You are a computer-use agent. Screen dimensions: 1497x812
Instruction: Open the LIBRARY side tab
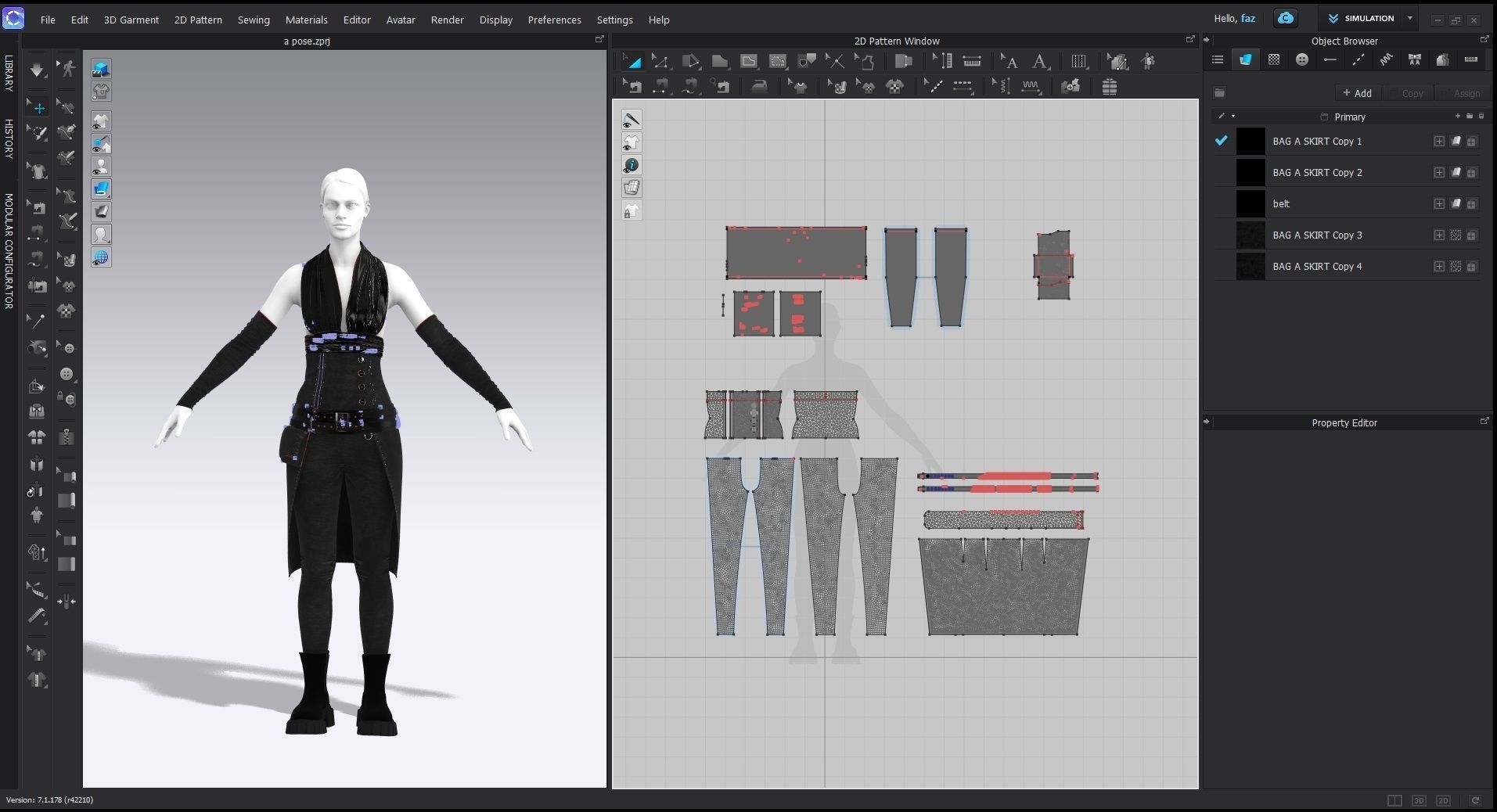click(x=9, y=74)
